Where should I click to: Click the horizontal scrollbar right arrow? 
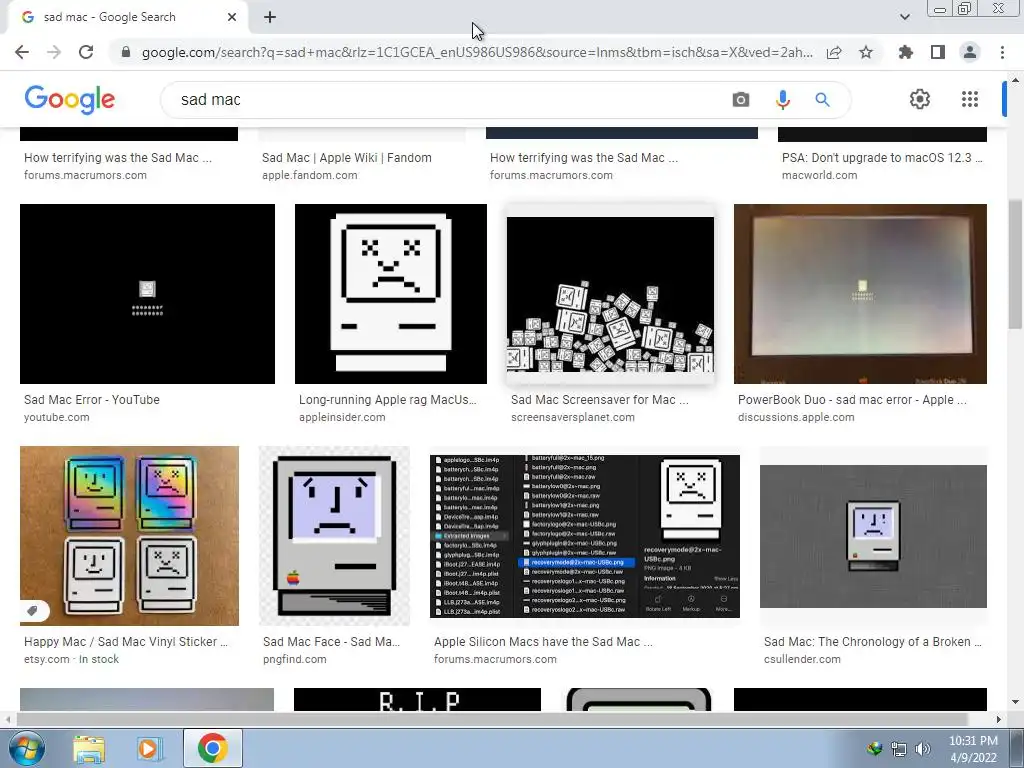point(998,719)
